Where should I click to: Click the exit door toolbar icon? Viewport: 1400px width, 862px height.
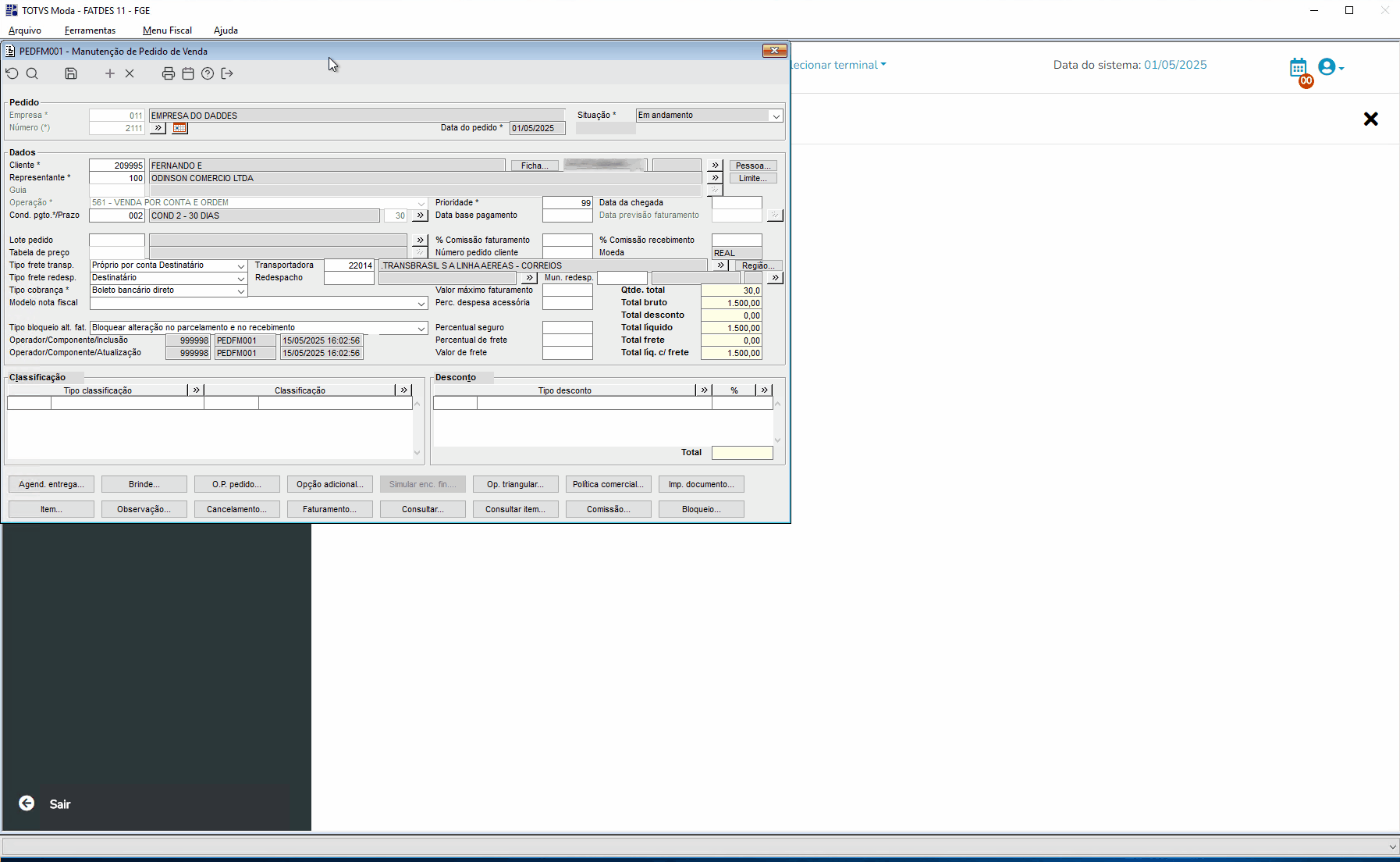(227, 73)
